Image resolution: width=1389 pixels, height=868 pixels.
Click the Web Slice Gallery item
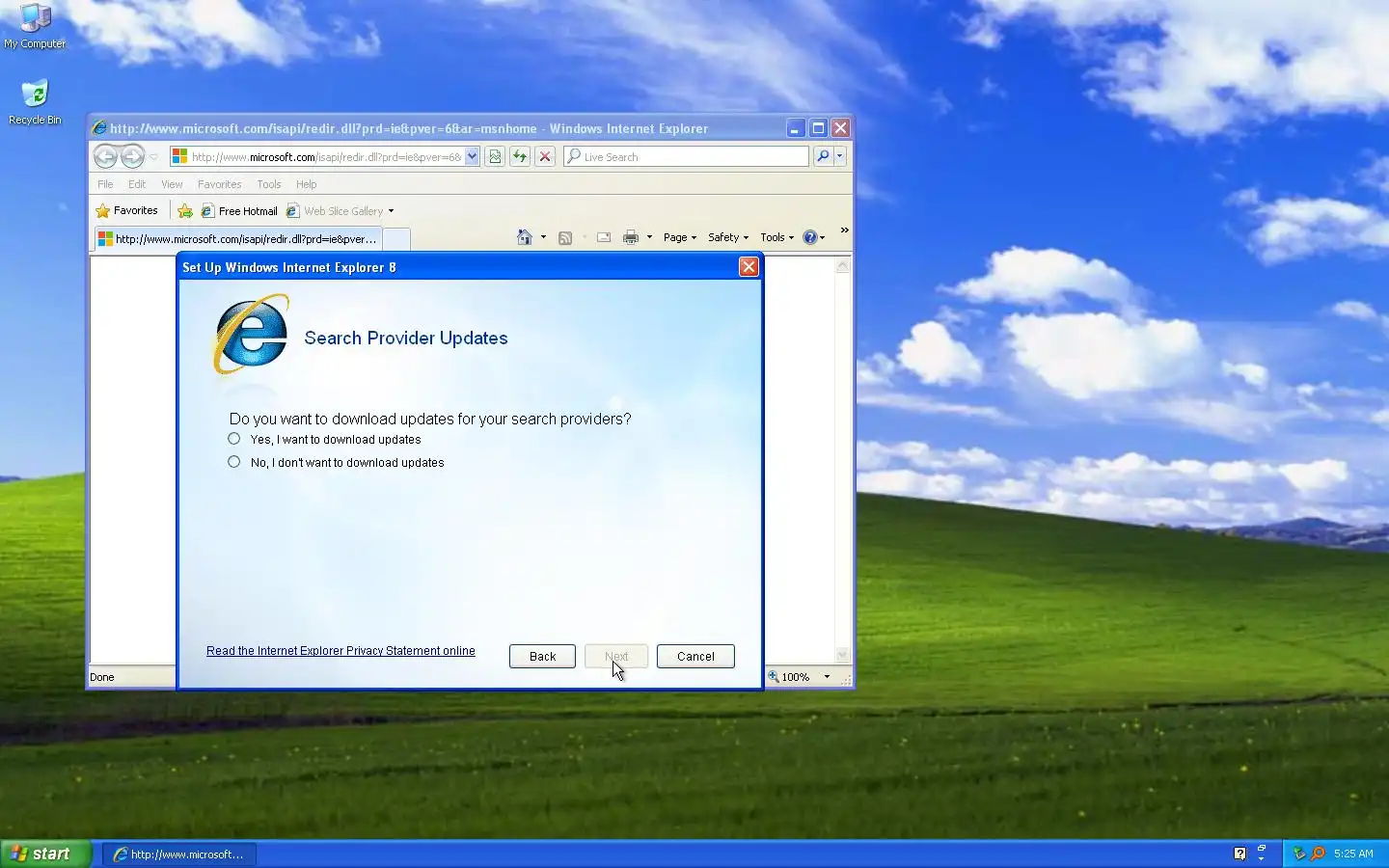(335, 210)
